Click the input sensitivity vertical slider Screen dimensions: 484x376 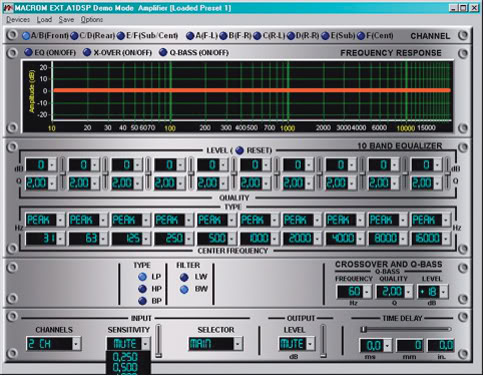(159, 341)
